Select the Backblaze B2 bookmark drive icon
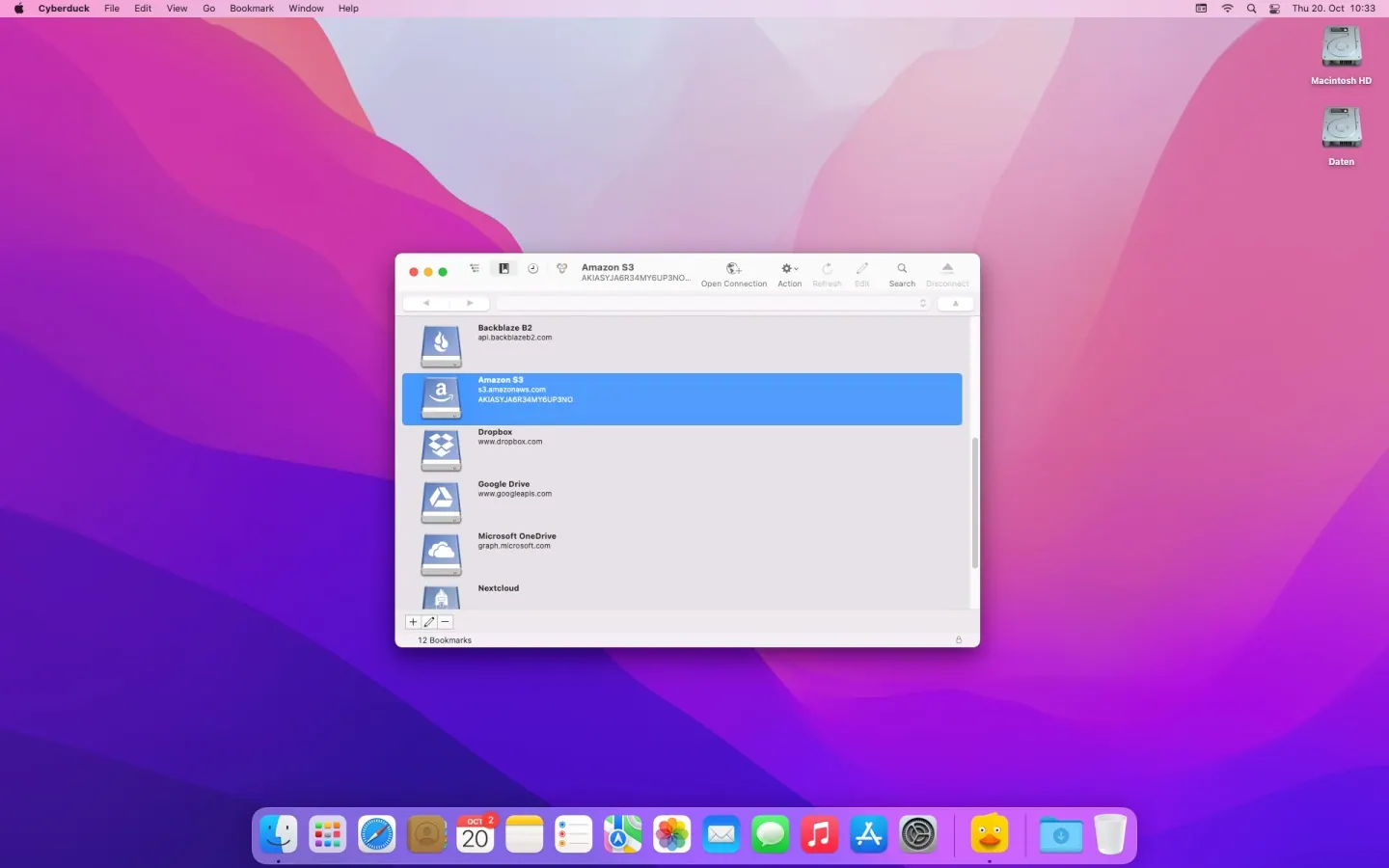 point(441,346)
